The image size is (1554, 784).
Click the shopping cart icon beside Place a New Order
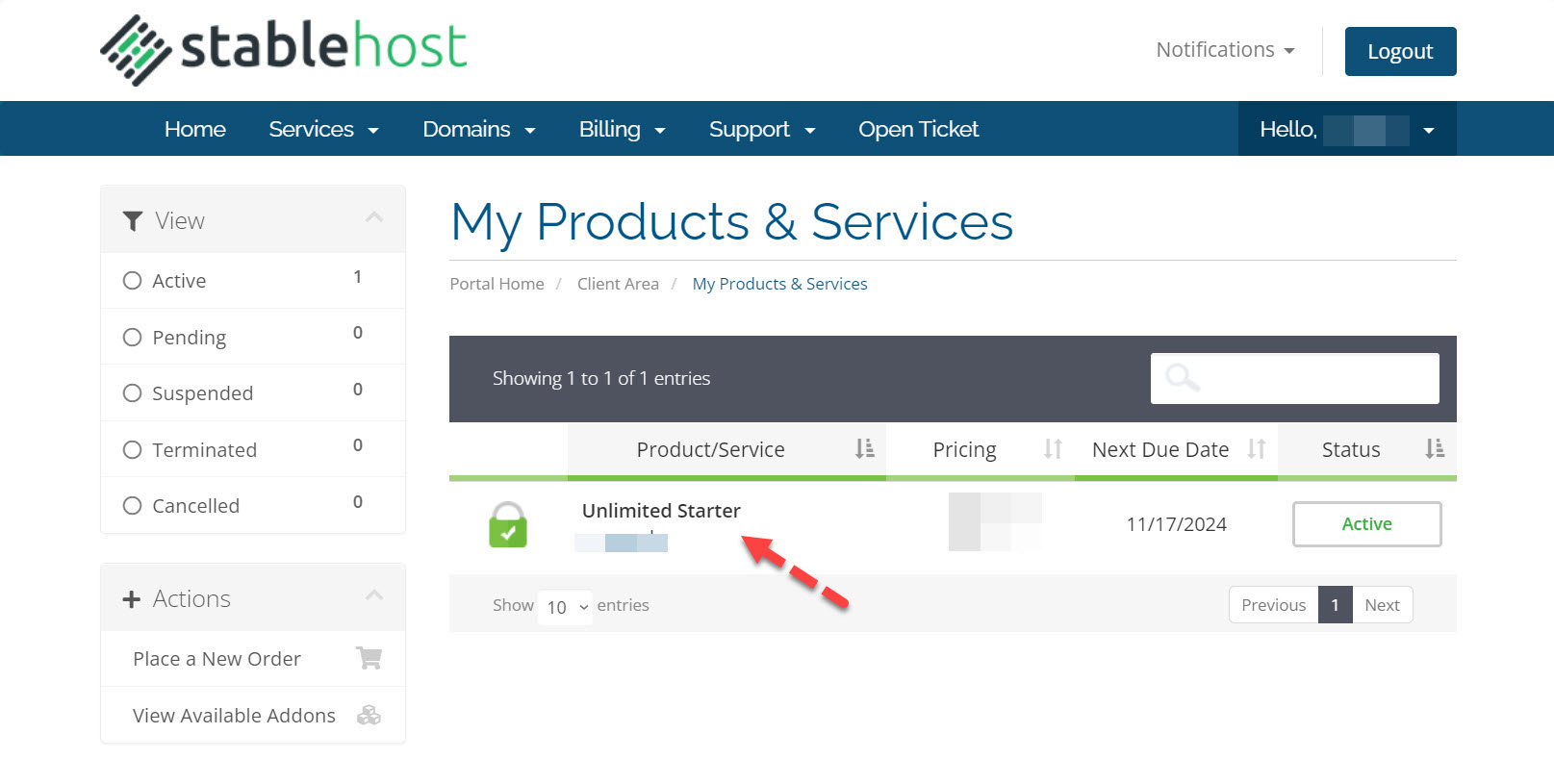pos(369,658)
